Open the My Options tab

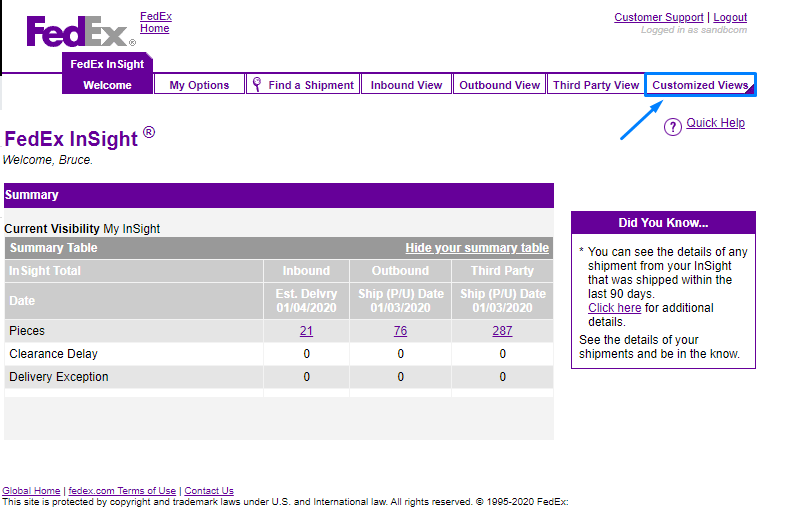(199, 85)
